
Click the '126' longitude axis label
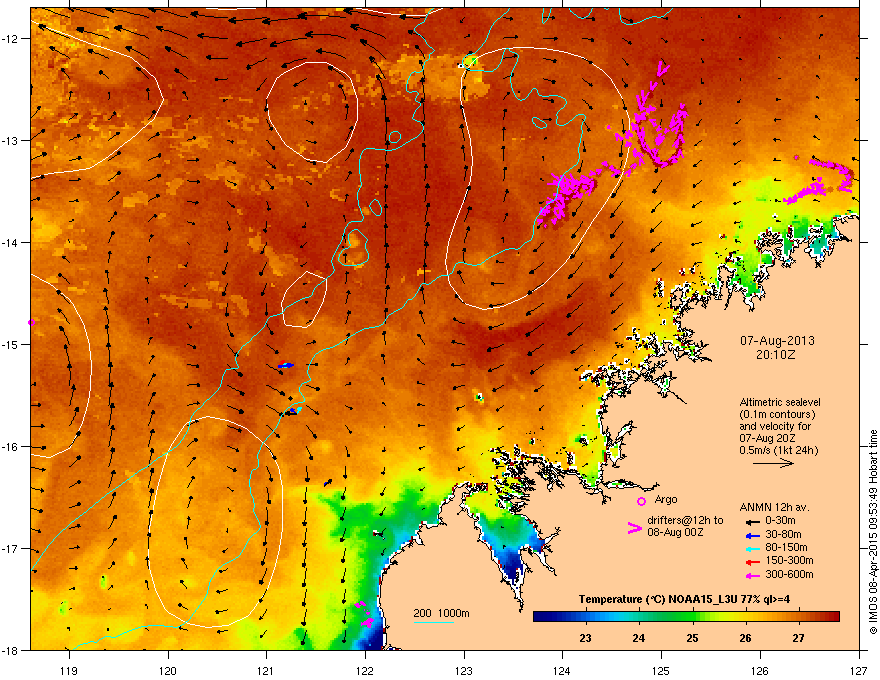pyautogui.click(x=760, y=670)
